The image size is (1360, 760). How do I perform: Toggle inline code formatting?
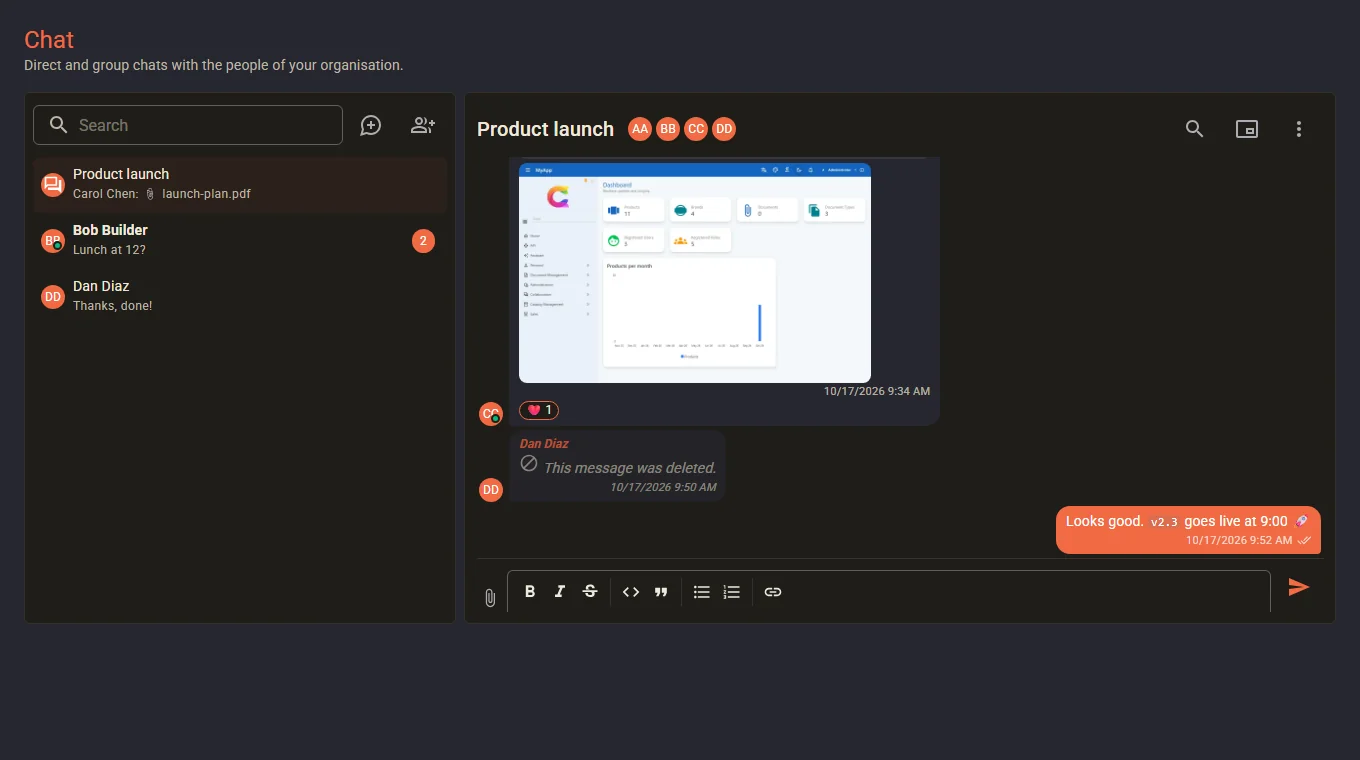[631, 592]
